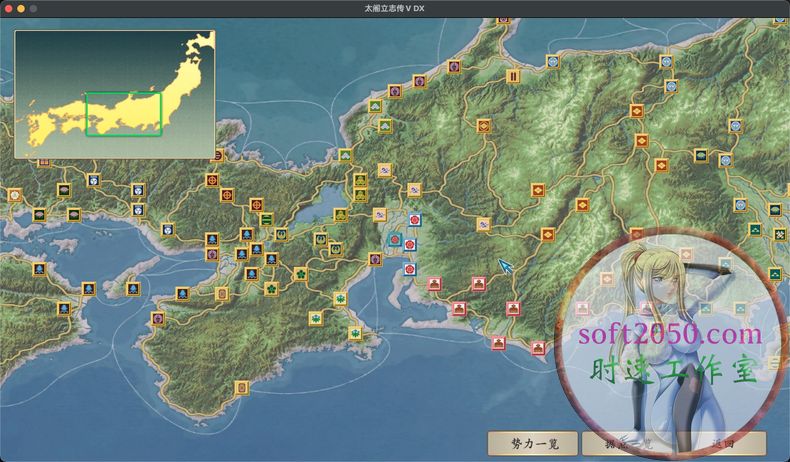790x462 pixels.
Task: Click the blue crest icon on Awaji Island
Action: click(132, 290)
